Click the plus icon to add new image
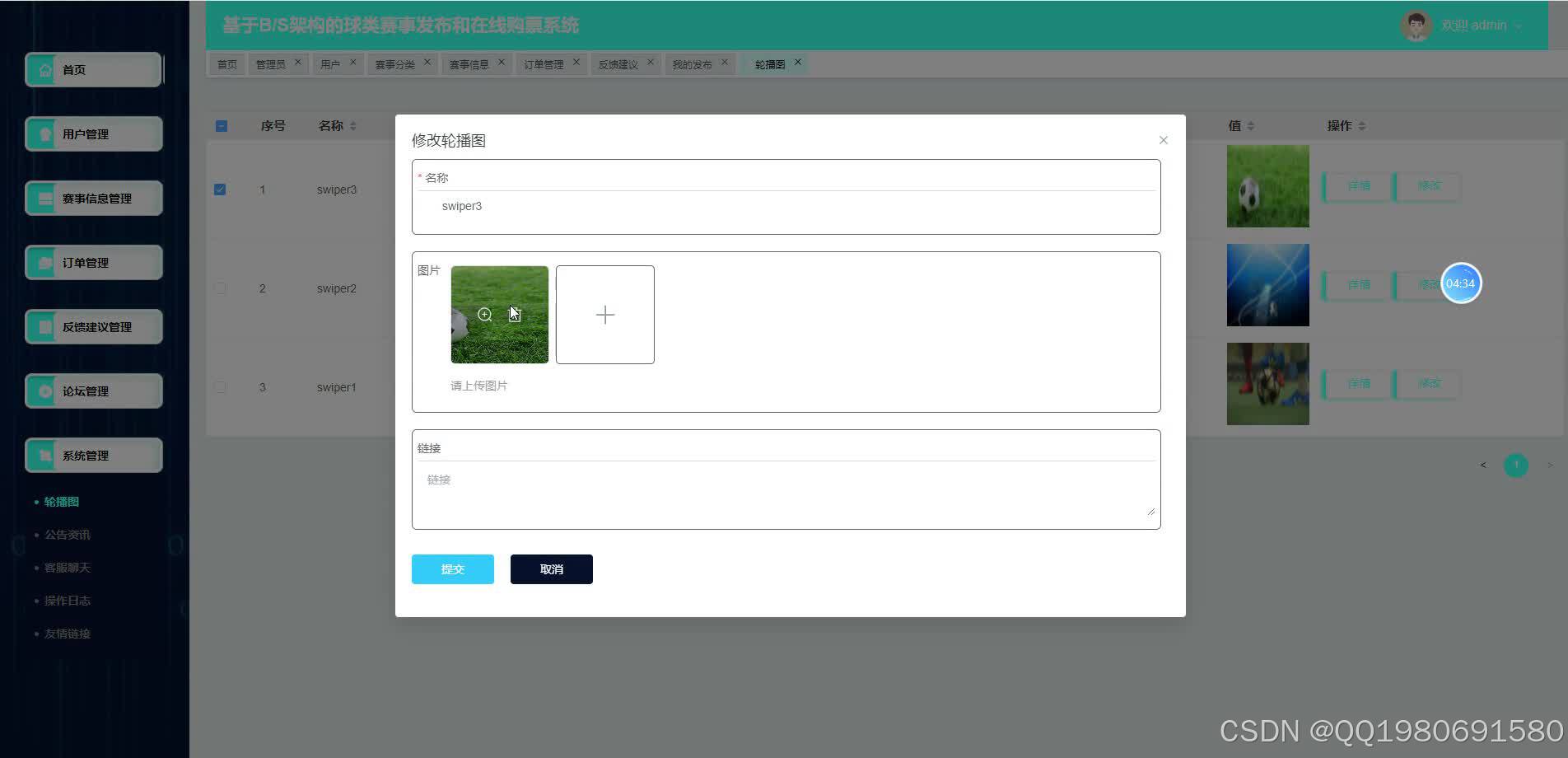The image size is (1568, 758). click(x=604, y=314)
